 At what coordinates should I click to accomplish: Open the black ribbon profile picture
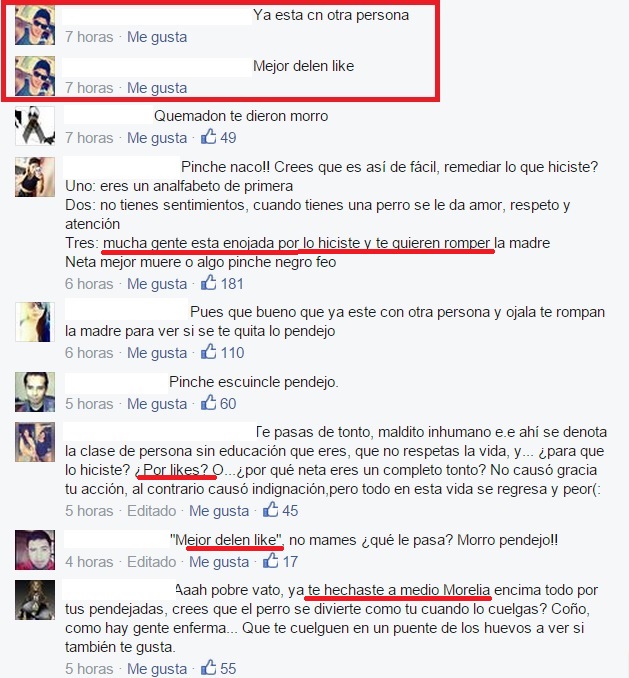pyautogui.click(x=35, y=125)
